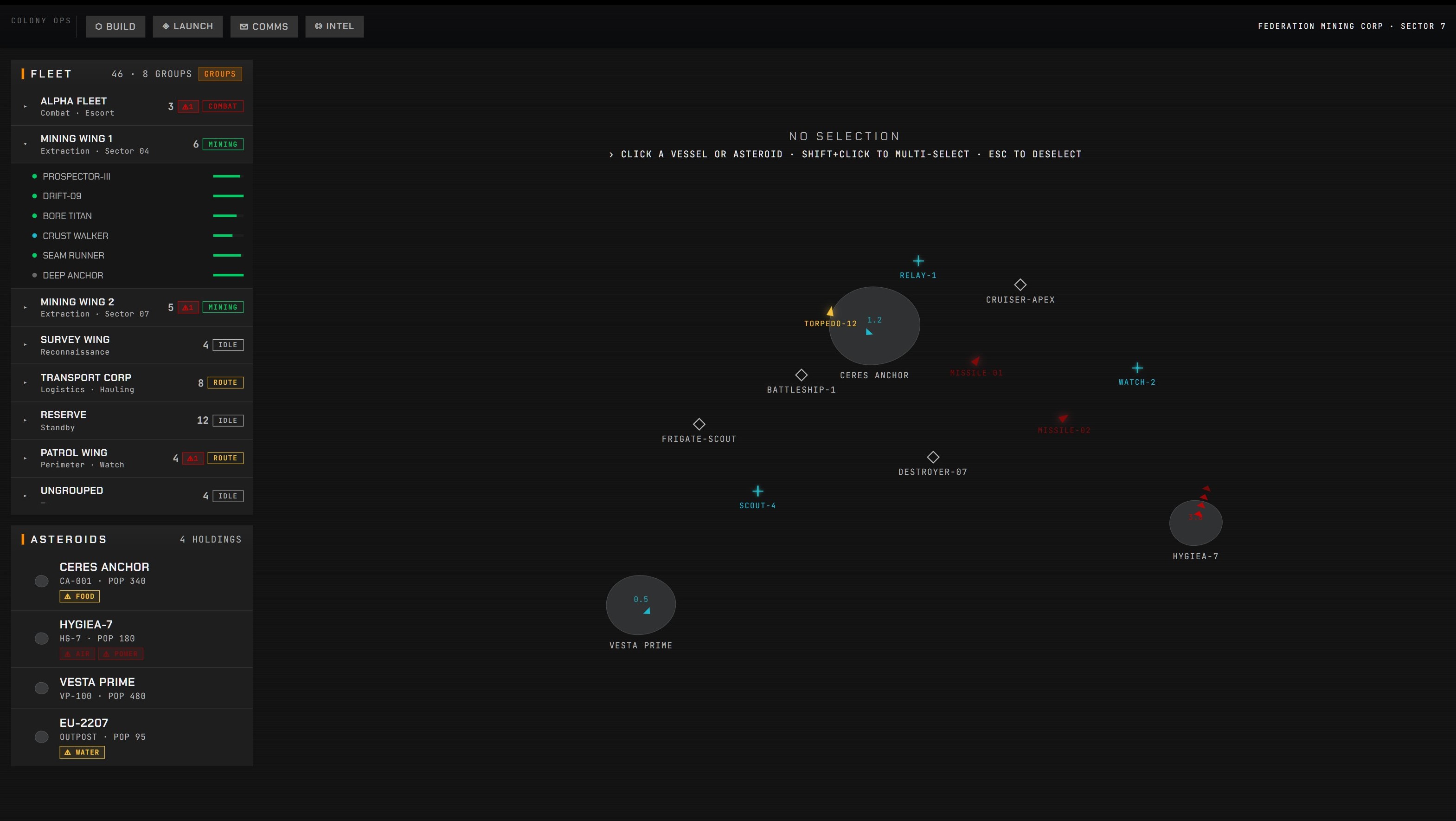Select DRIFT-09 vessel row

(x=132, y=196)
